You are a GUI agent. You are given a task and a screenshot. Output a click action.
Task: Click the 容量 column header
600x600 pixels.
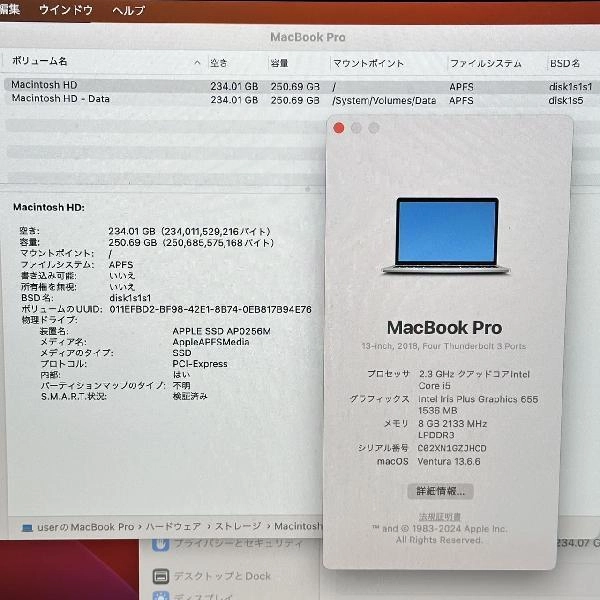click(x=279, y=63)
